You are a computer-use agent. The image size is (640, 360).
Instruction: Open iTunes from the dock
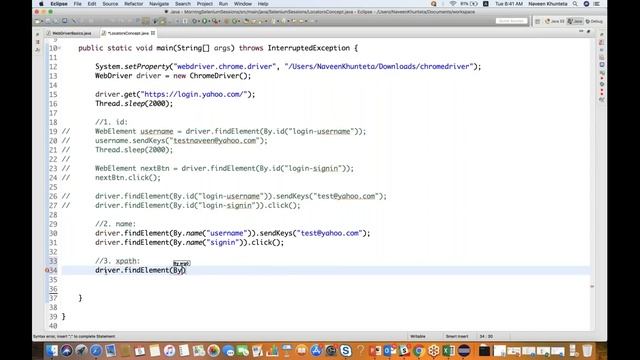coord(169,351)
